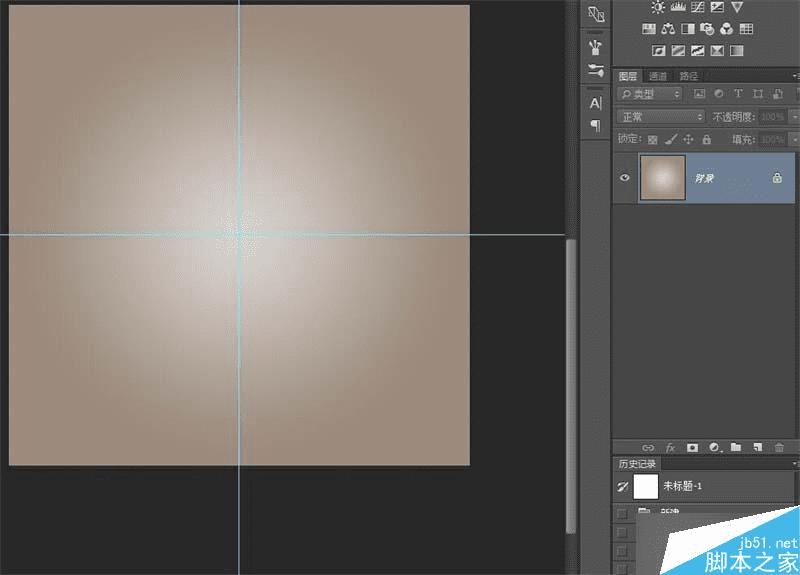Open the 正常 blend mode dropdown

660,117
